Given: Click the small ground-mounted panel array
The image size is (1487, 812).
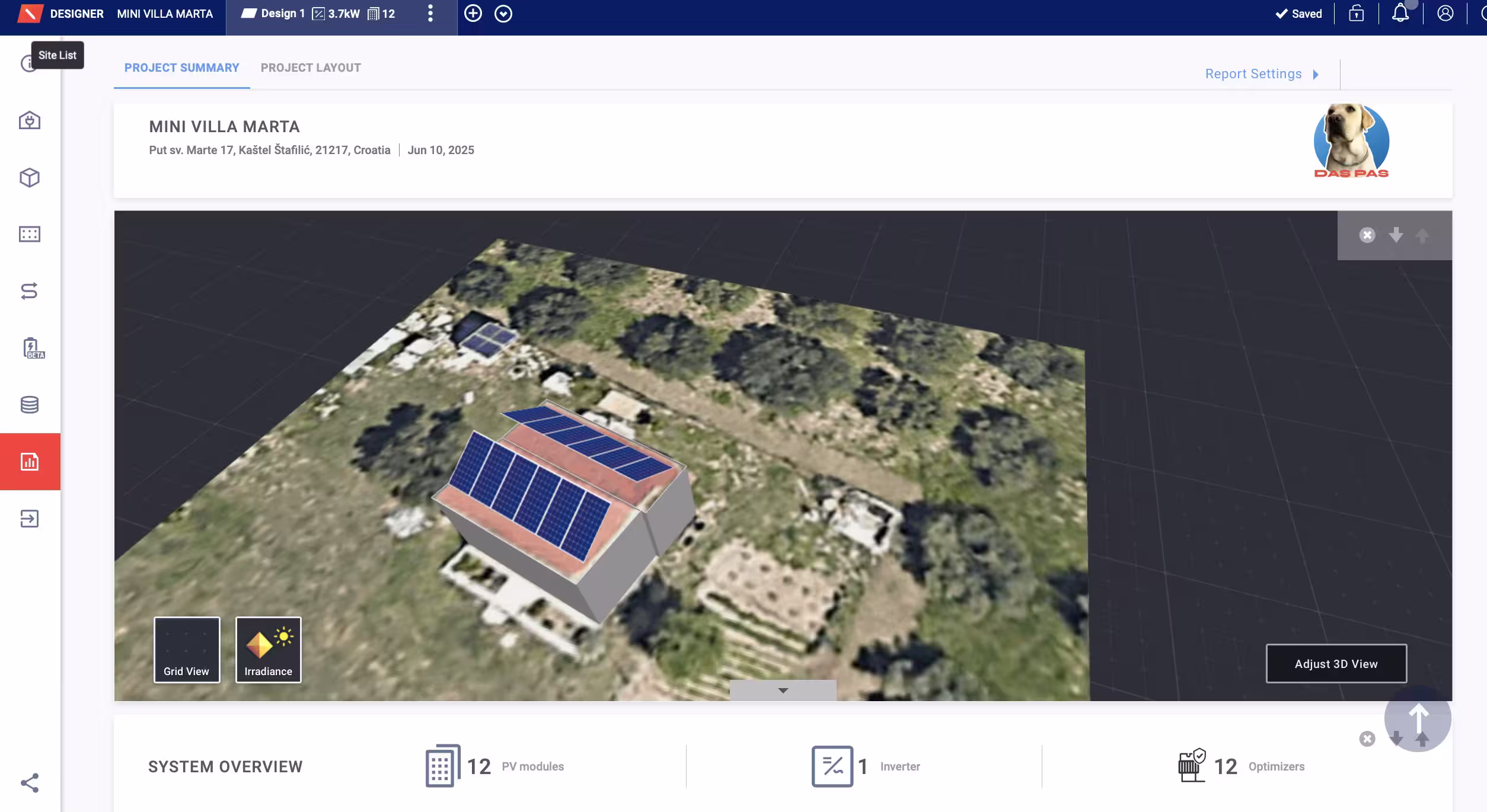Looking at the screenshot, I should pos(488,340).
